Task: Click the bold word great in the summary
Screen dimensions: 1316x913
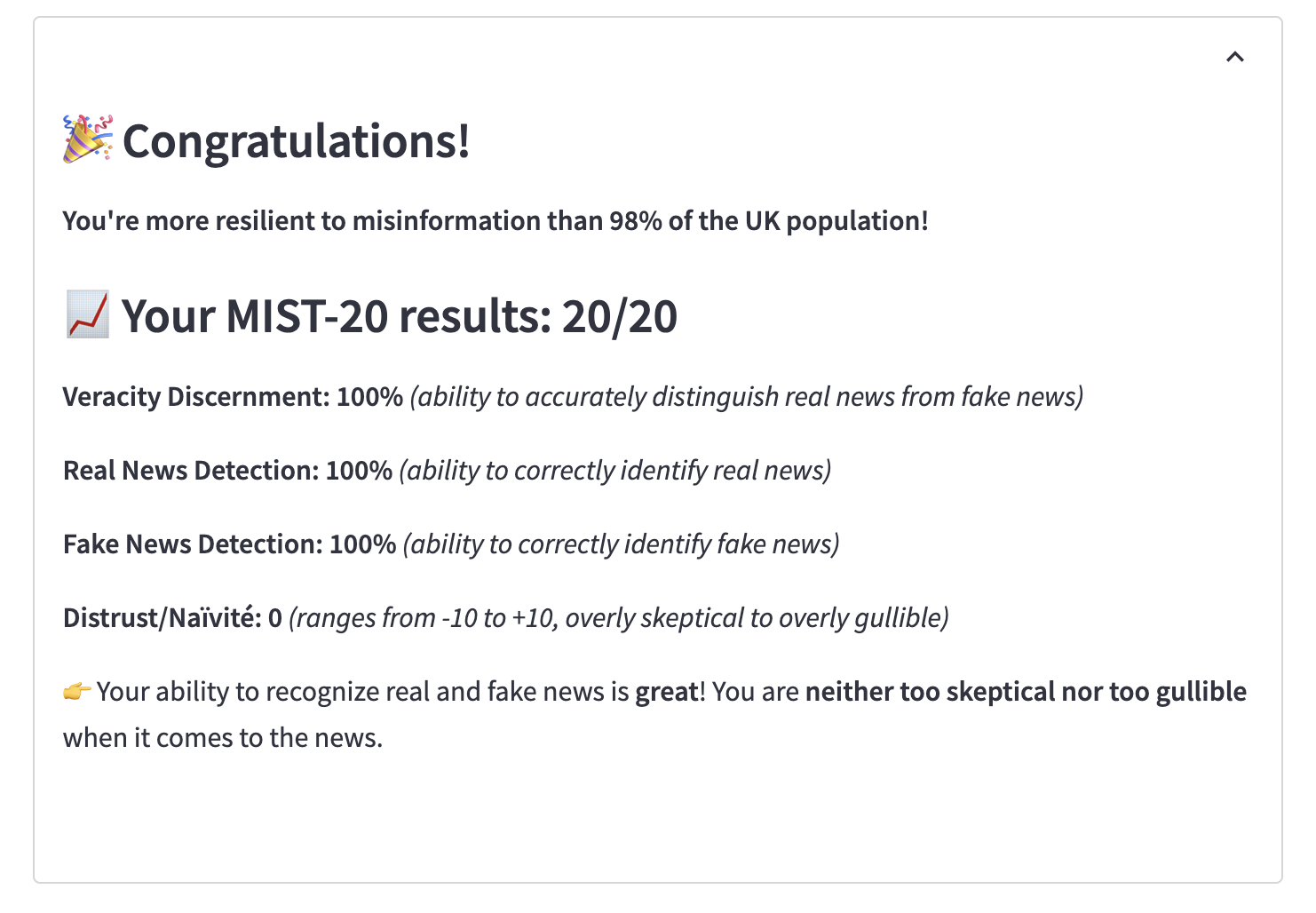Action: pyautogui.click(x=667, y=692)
